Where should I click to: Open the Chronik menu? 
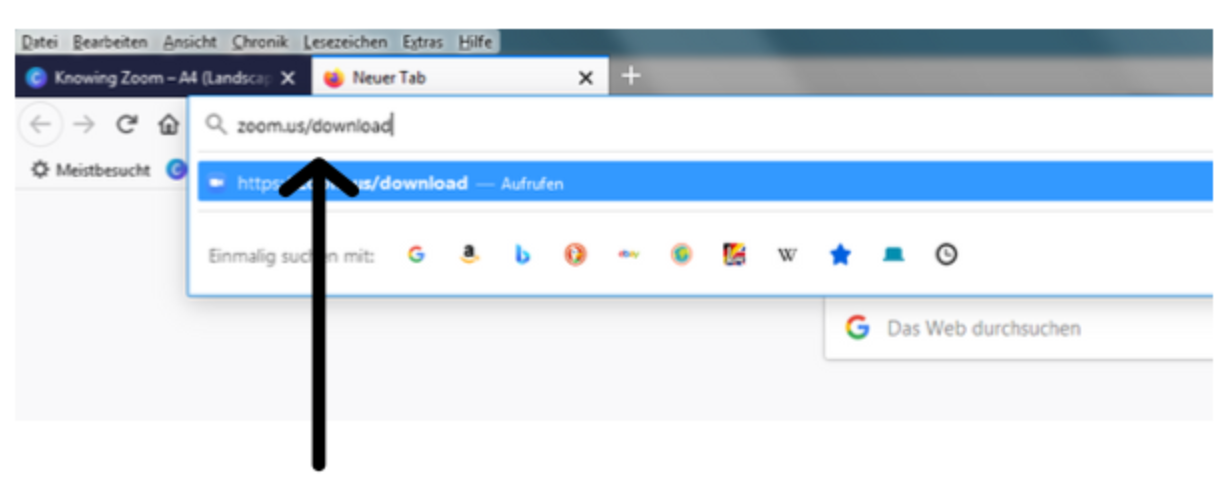(x=260, y=42)
